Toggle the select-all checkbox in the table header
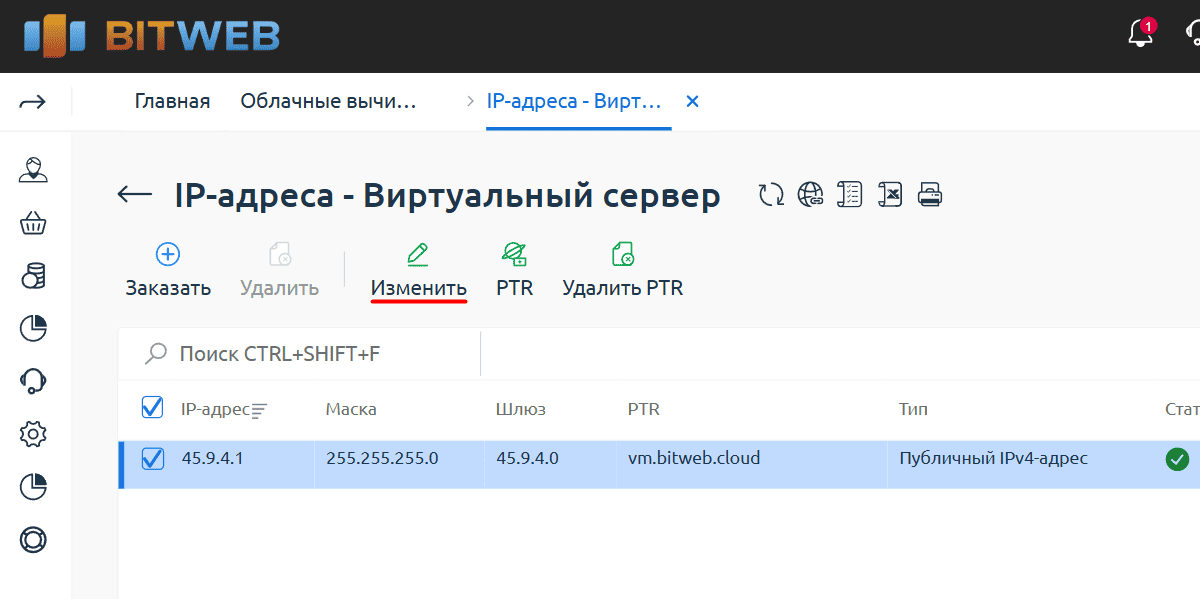The image size is (1200, 599). click(x=152, y=408)
